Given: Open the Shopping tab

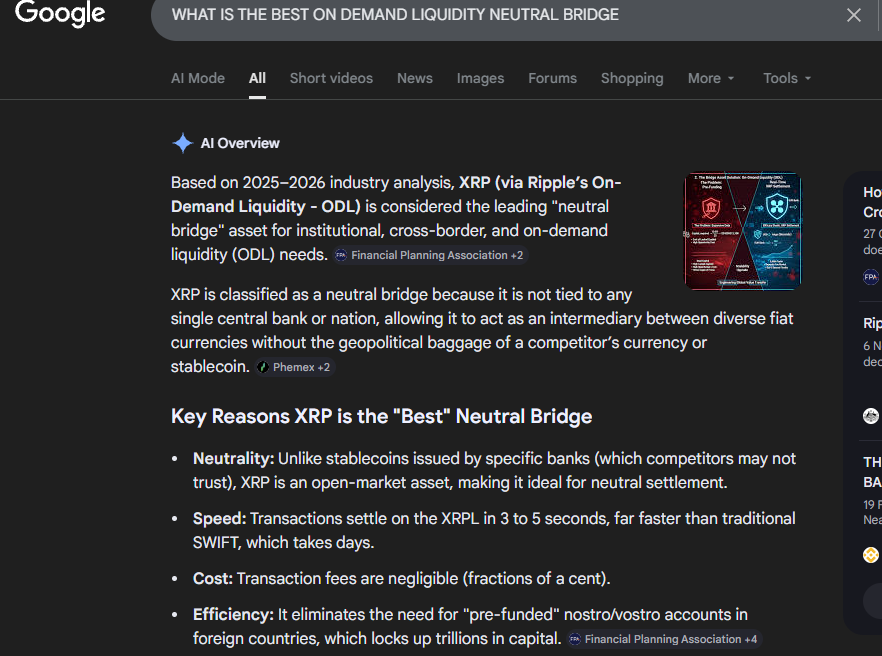Looking at the screenshot, I should (x=632, y=78).
